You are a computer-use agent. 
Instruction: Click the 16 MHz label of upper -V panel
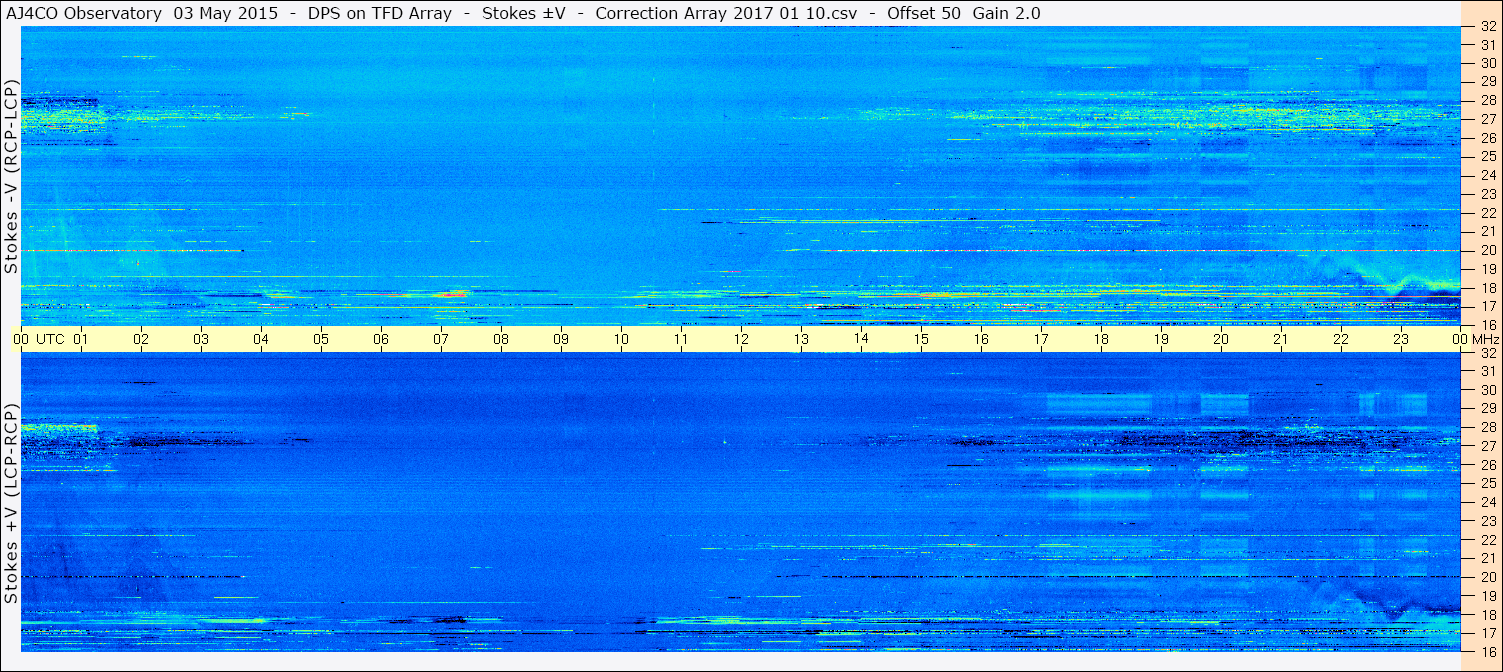(1487, 324)
